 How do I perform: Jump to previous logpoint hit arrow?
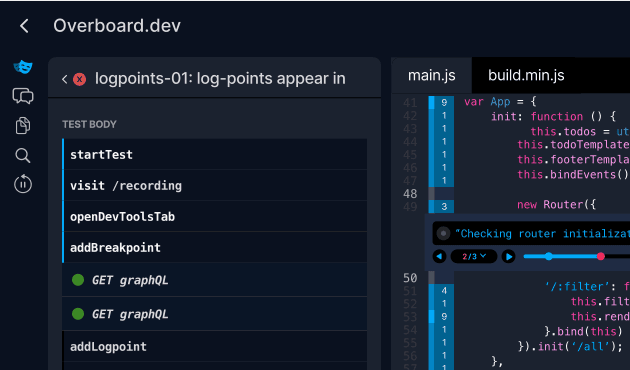439,256
